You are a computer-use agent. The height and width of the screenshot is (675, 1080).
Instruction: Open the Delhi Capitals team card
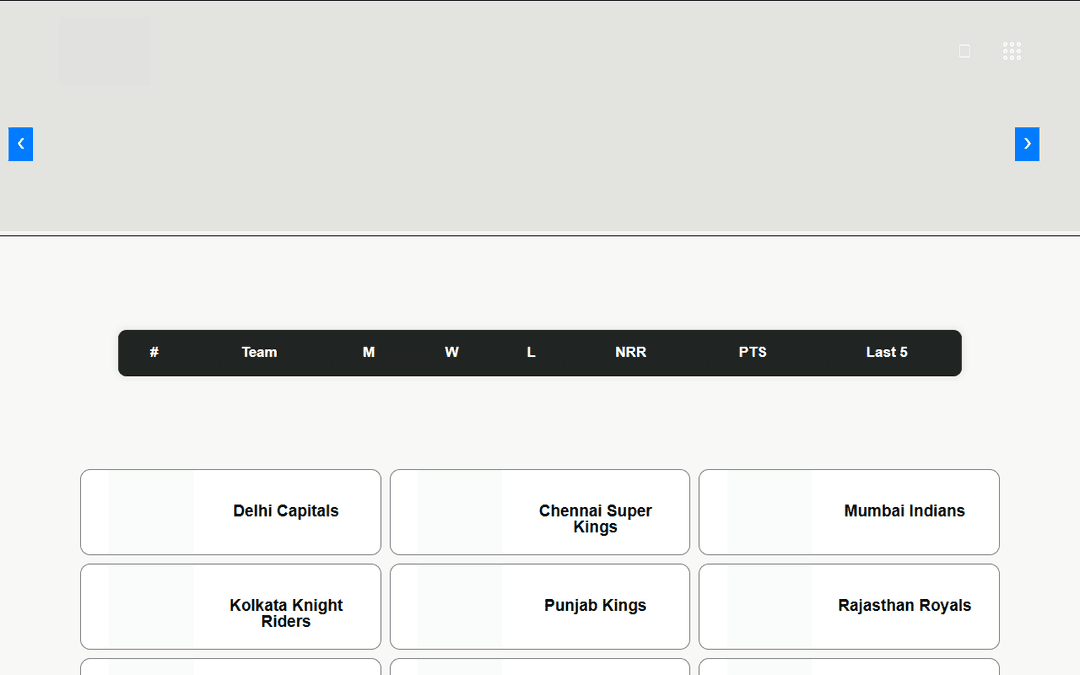[231, 512]
